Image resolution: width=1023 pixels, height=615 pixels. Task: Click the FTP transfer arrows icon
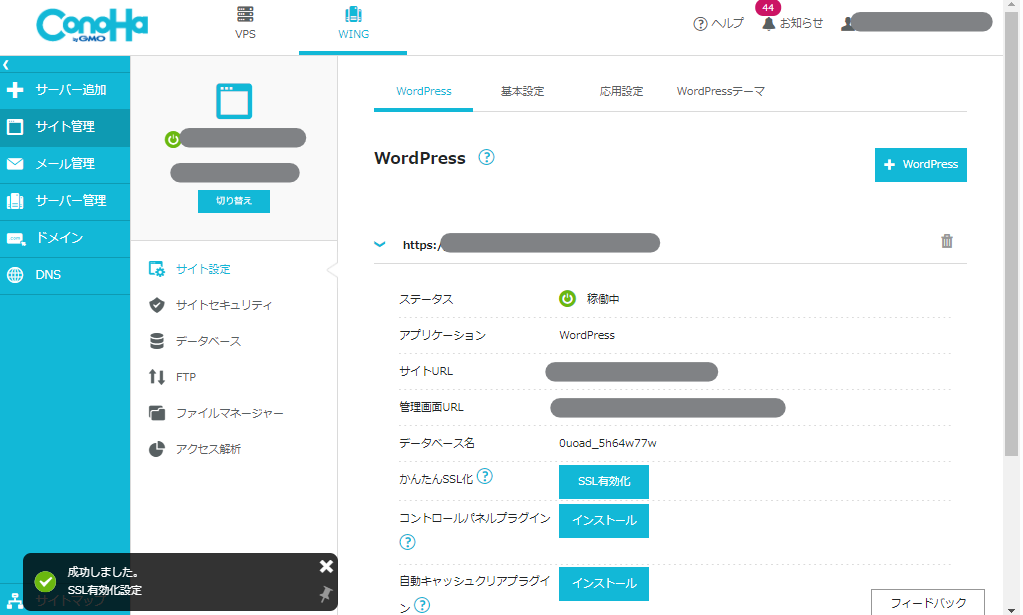click(x=157, y=377)
